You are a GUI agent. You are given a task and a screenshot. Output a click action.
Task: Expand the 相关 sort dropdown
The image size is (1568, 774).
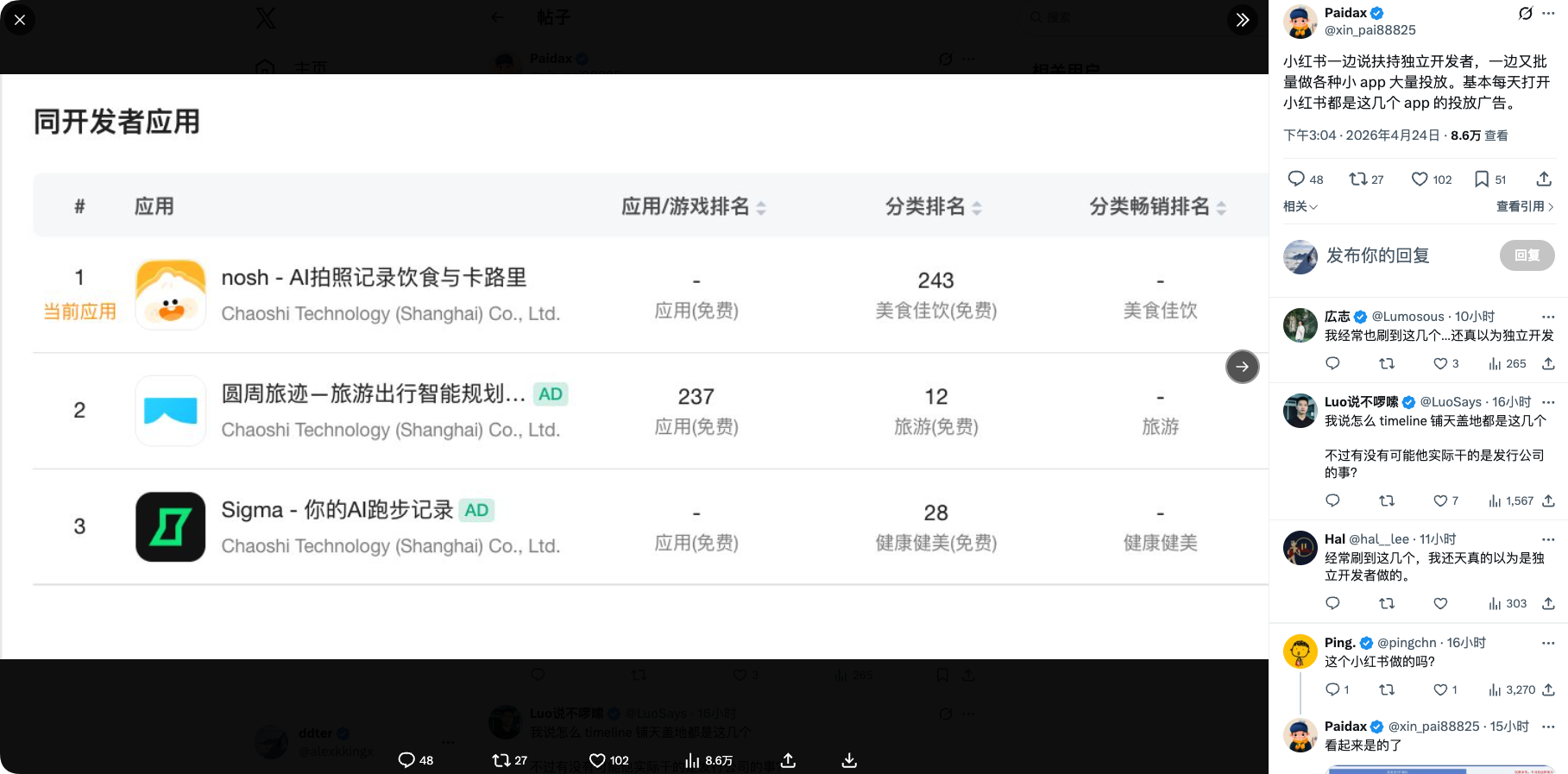[1300, 207]
